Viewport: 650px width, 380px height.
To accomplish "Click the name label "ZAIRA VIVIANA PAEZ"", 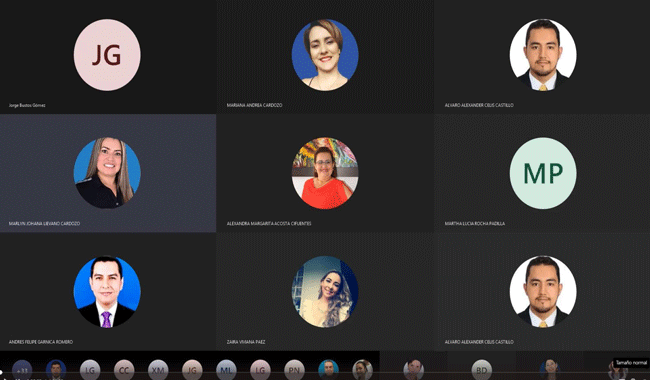I will [x=246, y=342].
